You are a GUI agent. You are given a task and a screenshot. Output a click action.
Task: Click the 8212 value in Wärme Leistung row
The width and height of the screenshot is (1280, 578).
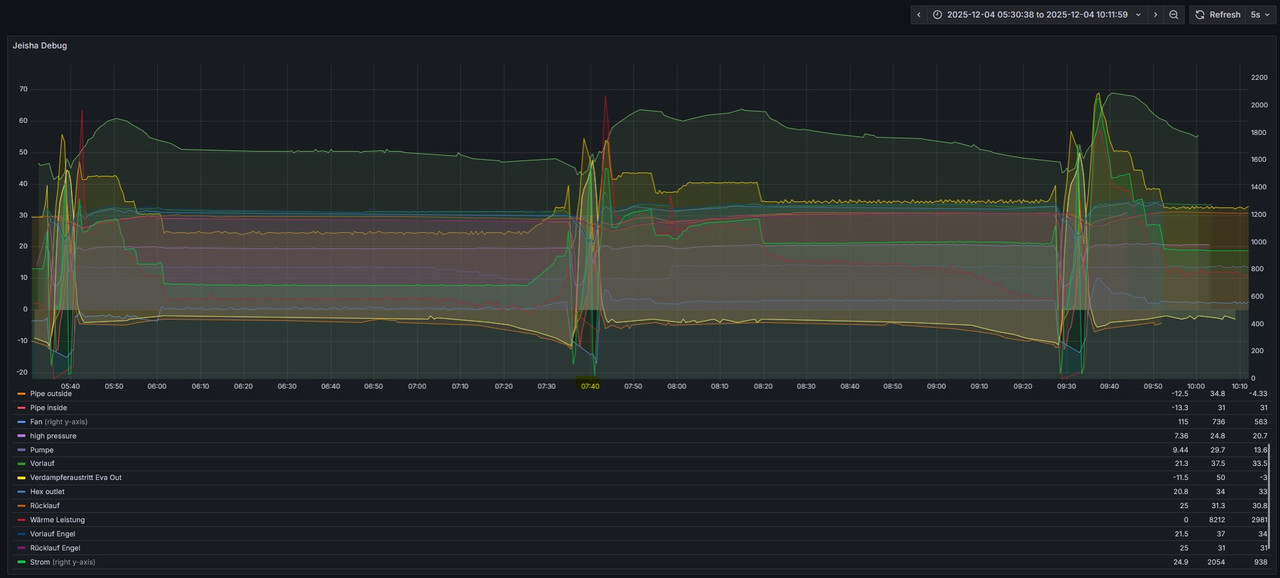tap(1217, 520)
